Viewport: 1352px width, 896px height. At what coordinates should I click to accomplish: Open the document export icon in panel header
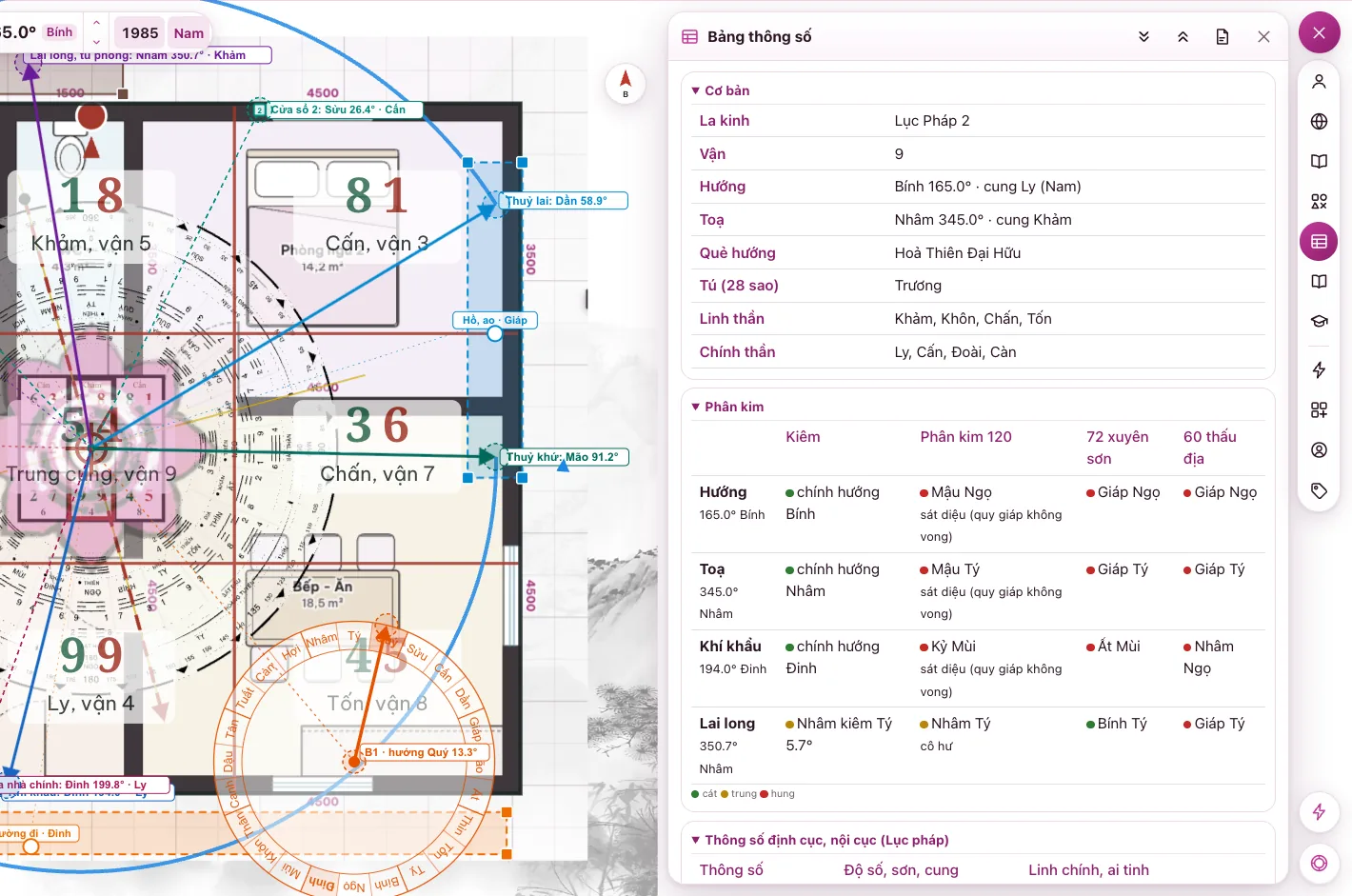(1223, 37)
